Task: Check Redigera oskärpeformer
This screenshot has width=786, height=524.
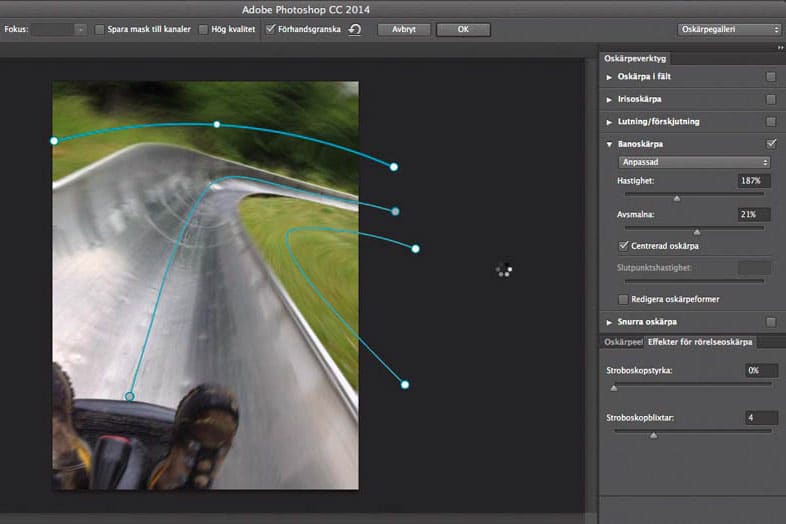Action: (x=625, y=299)
